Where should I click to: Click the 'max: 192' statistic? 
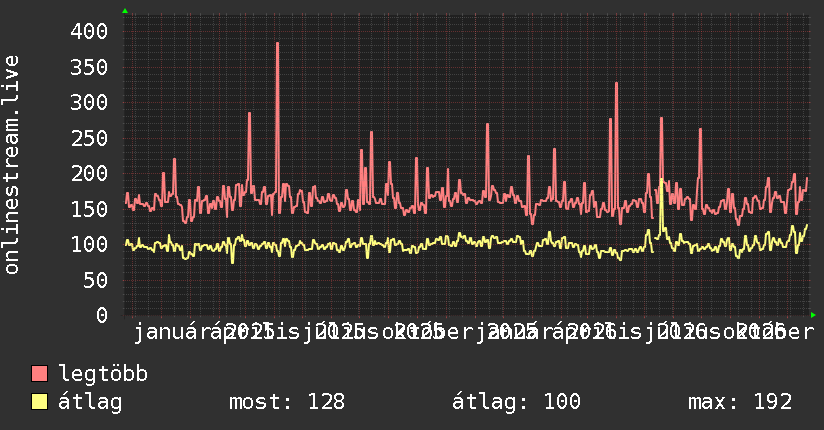pyautogui.click(x=740, y=402)
